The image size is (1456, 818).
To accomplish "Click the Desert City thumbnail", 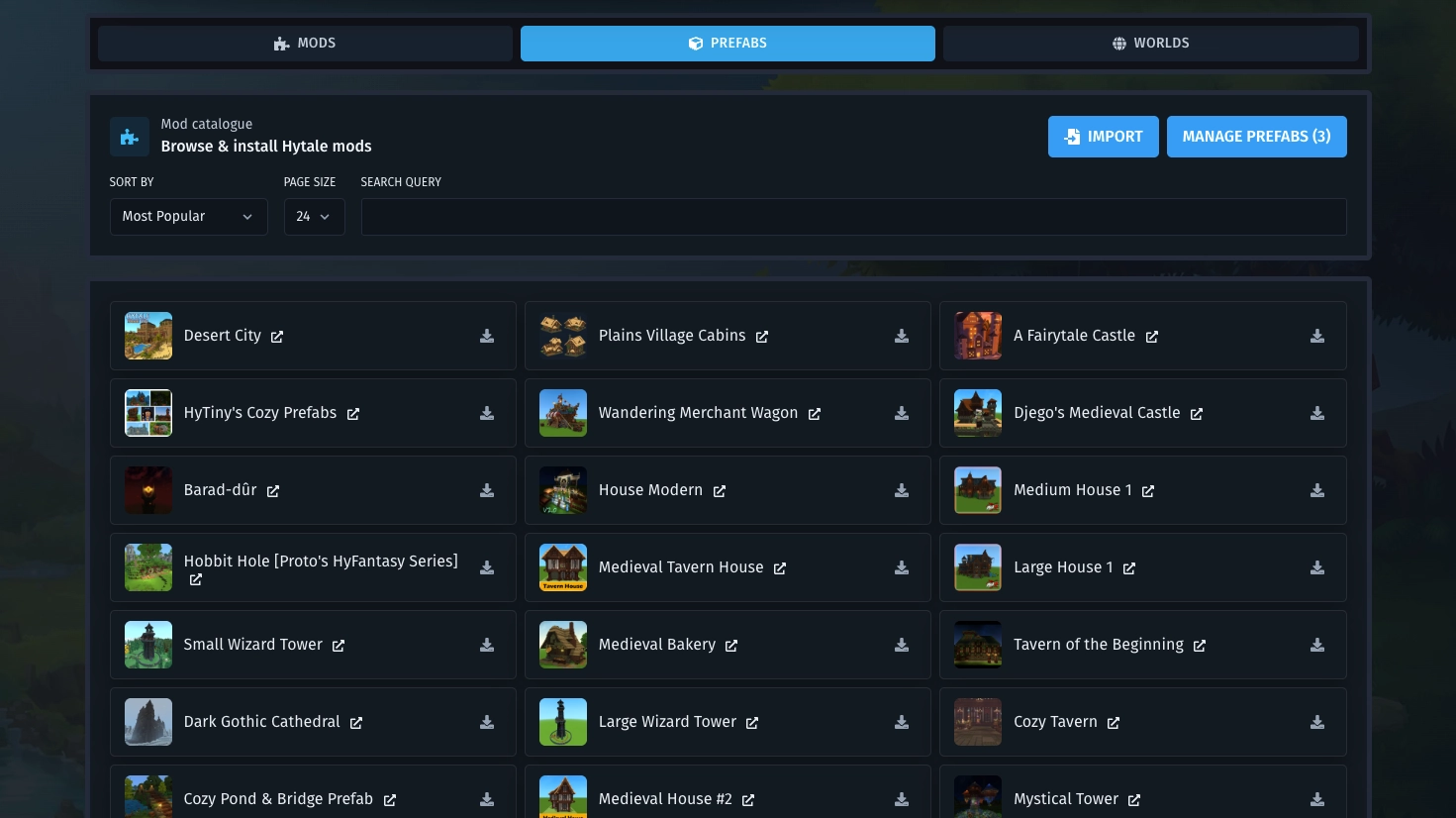I will point(148,336).
